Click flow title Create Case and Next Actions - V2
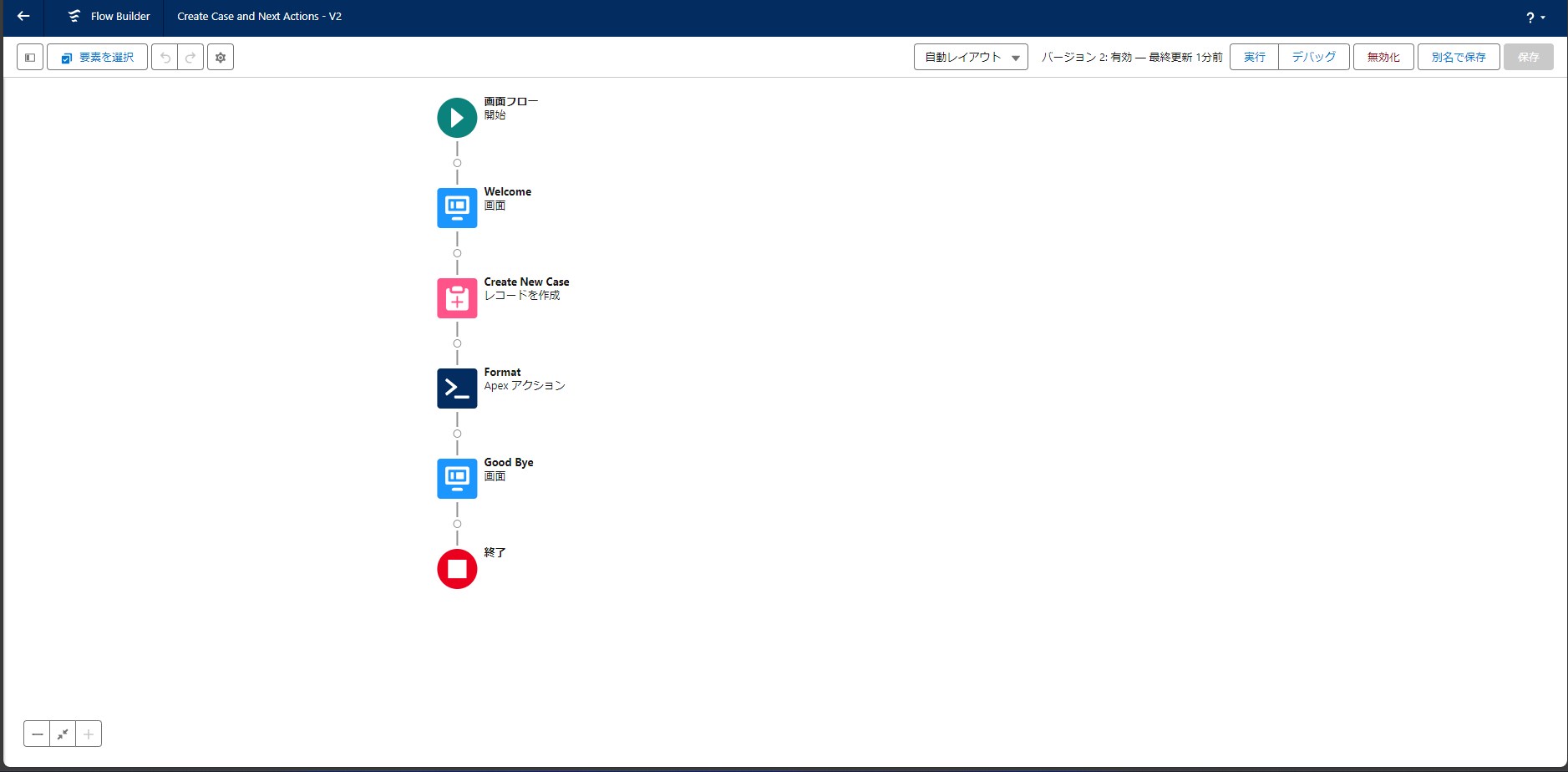Screen dimensions: 1568x772 click(260, 17)
